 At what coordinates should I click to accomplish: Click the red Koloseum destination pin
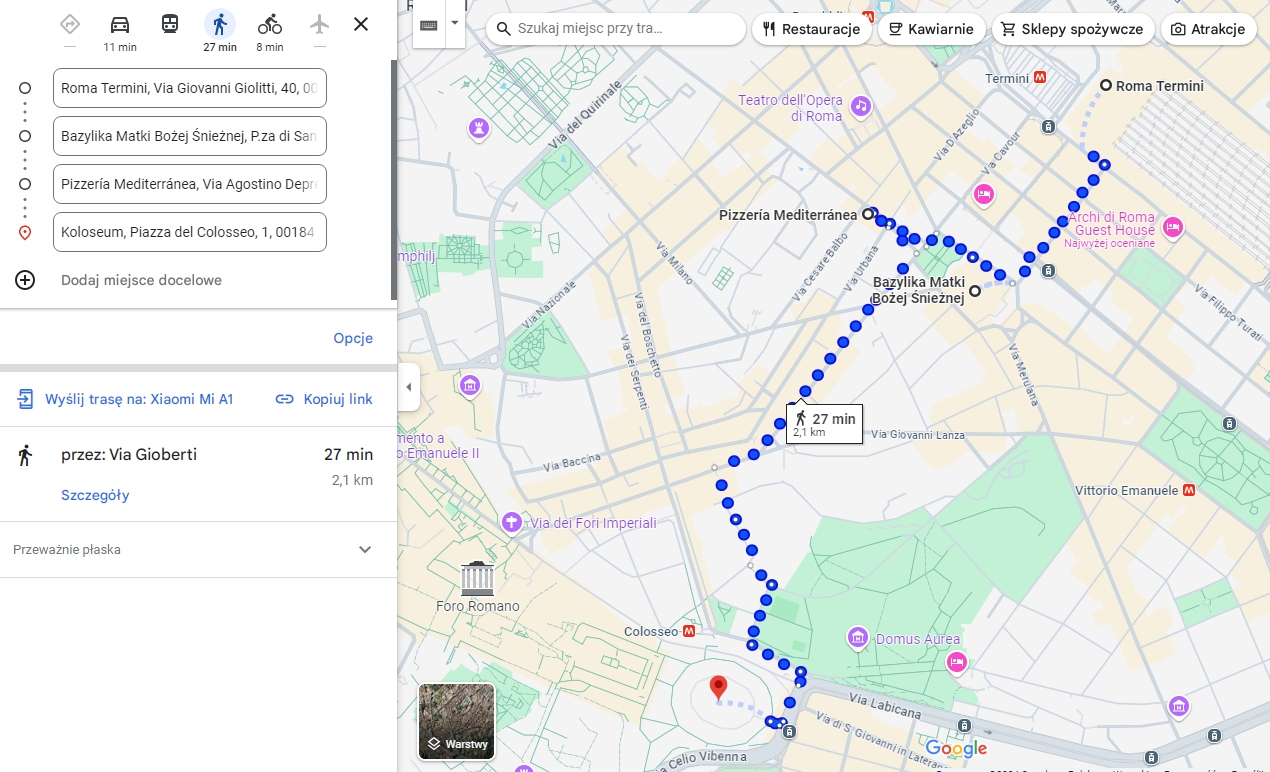[717, 687]
